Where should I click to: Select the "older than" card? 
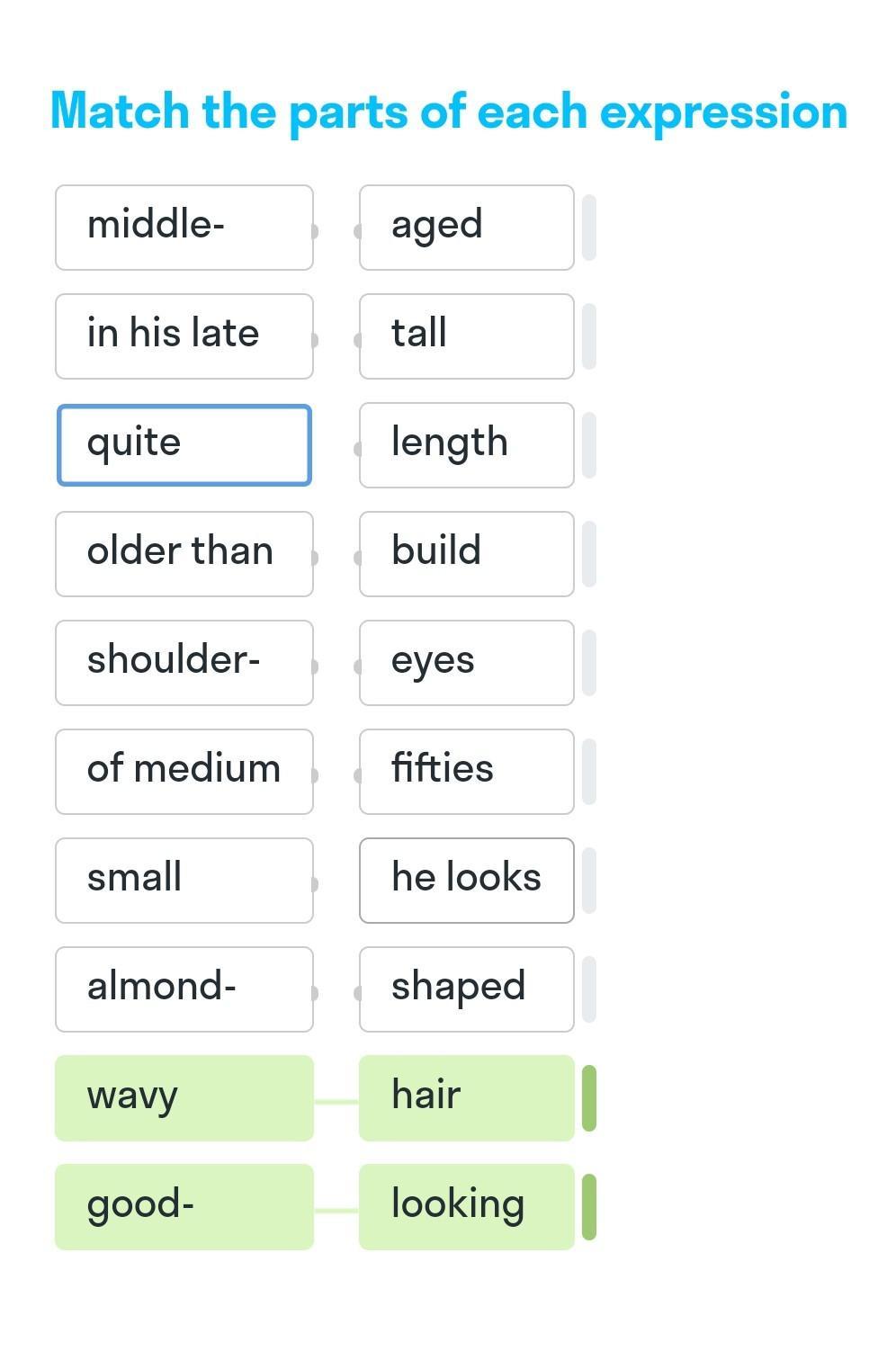click(x=184, y=554)
